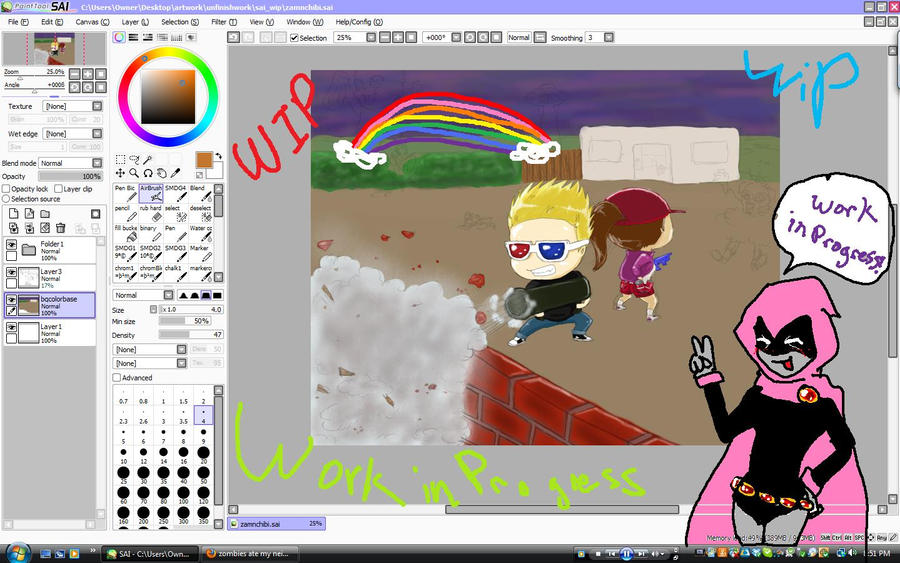Adjust the brush Density slider
This screenshot has width=900, height=563.
click(191, 335)
